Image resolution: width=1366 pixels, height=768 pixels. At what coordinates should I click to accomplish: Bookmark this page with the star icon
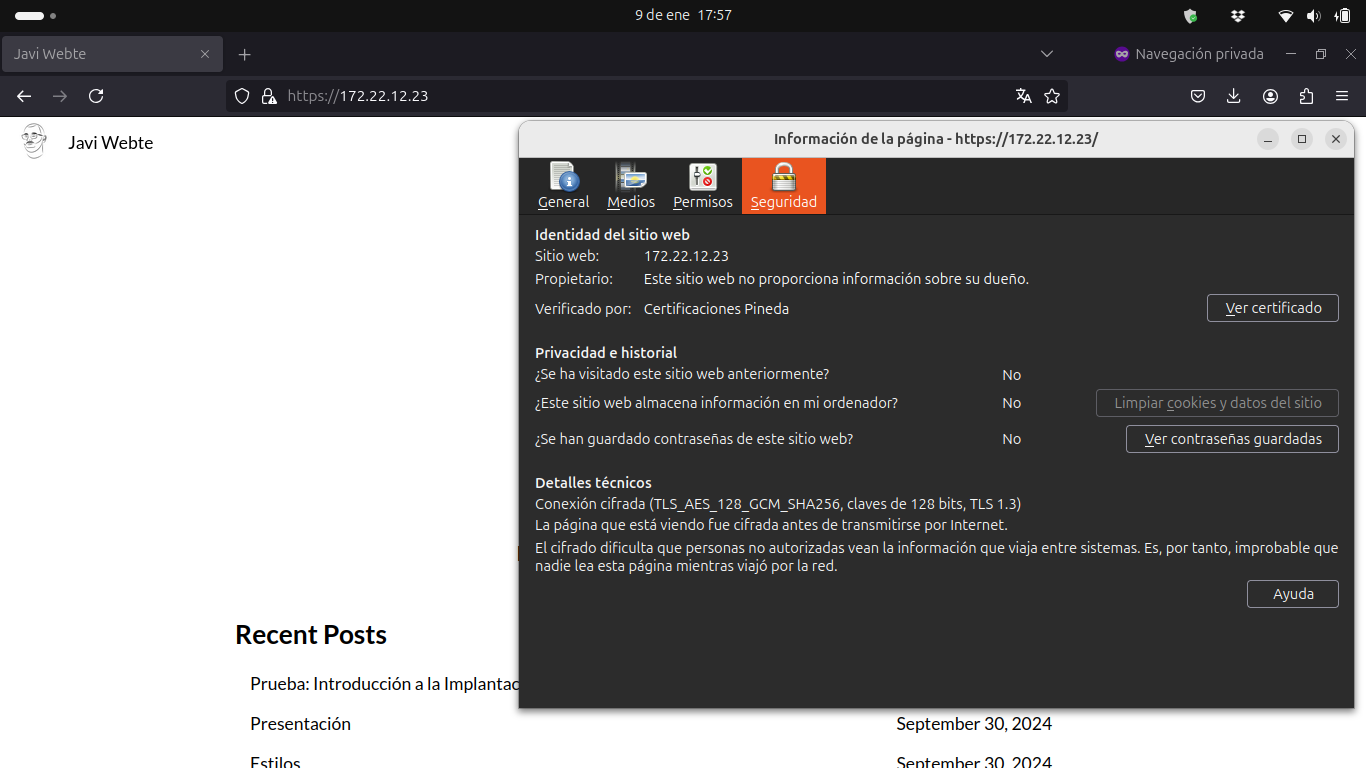coord(1052,96)
